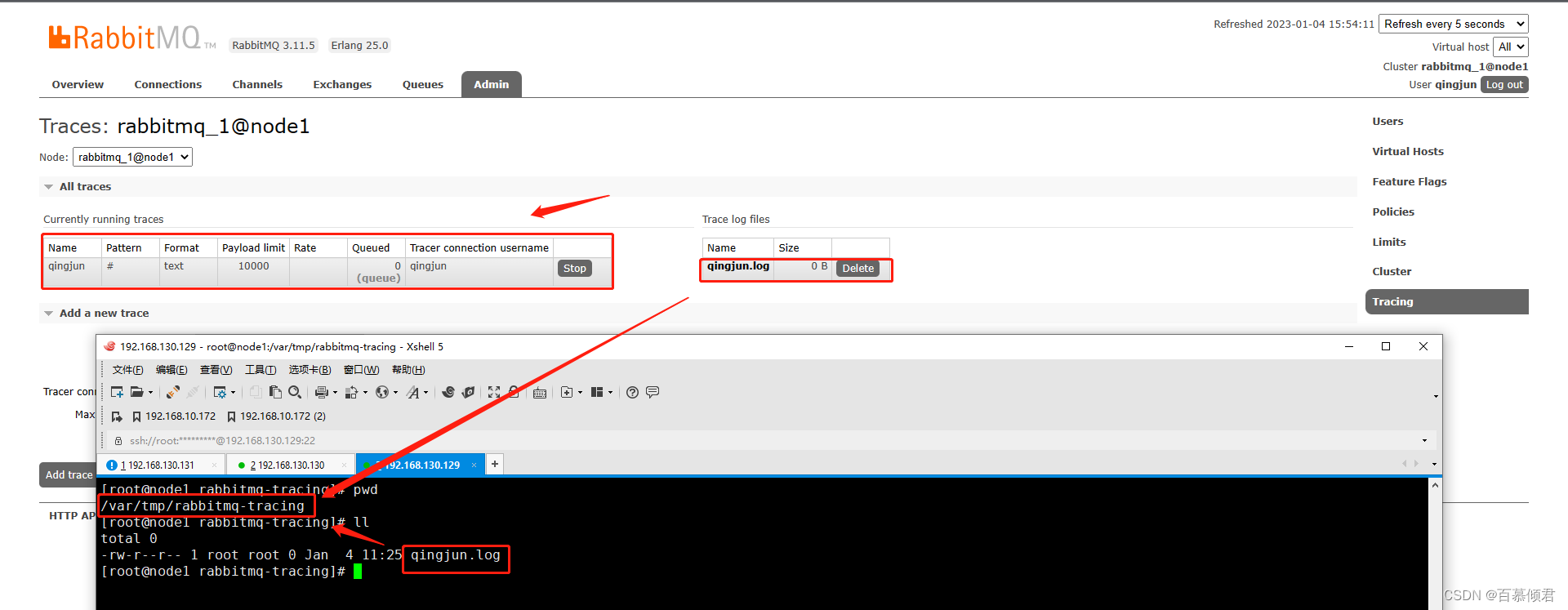The image size is (1568, 610).
Task: Open the 编辑(E) menu in Xshell
Action: coord(171,370)
